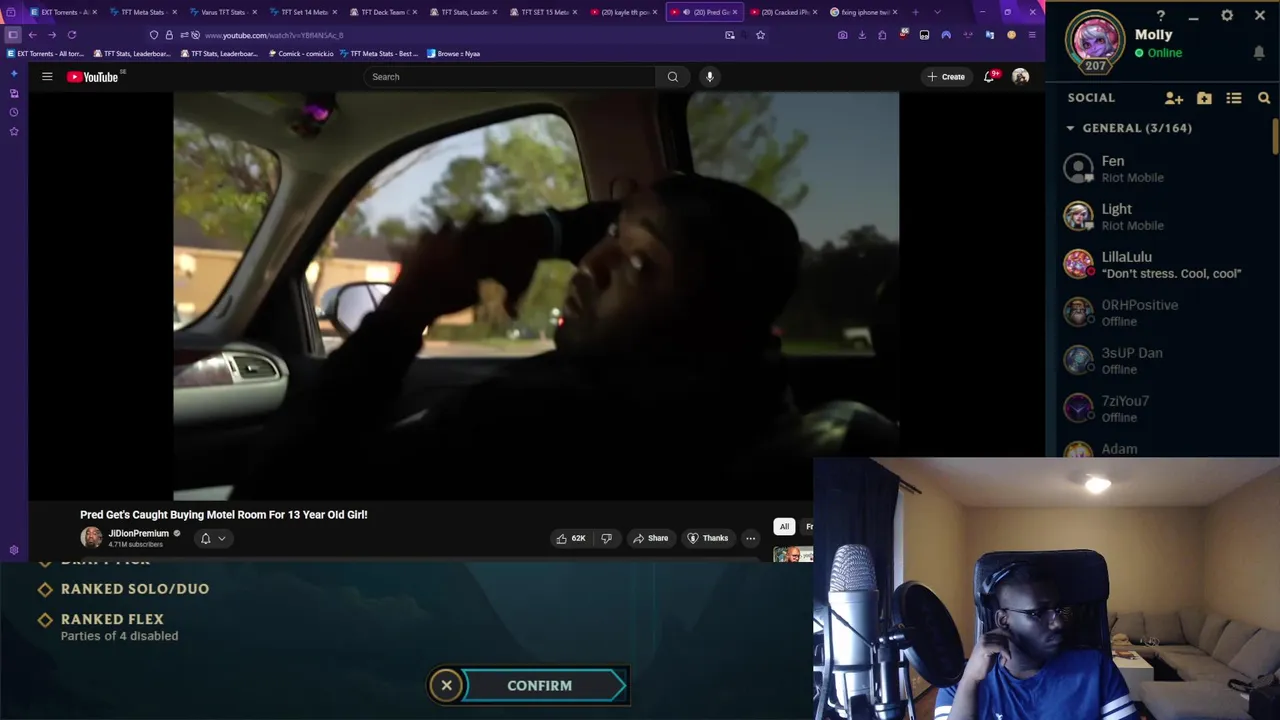
Task: Open chat with friend LillaLulu
Action: click(x=1160, y=265)
